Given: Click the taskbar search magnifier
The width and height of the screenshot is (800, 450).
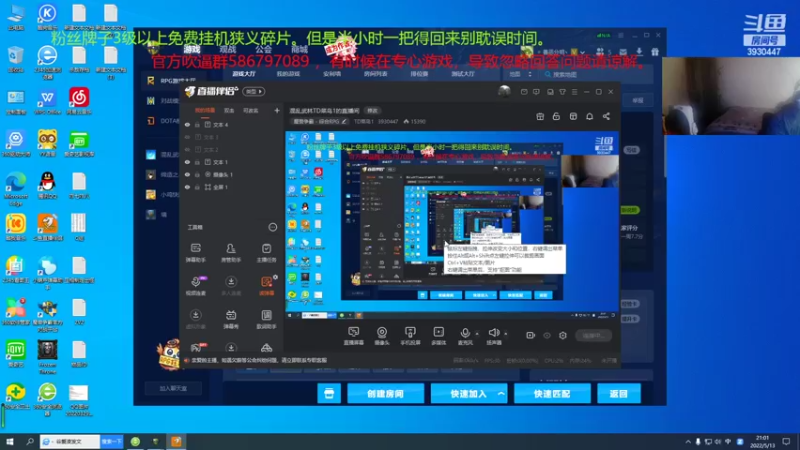Looking at the screenshot, I should (x=30, y=441).
